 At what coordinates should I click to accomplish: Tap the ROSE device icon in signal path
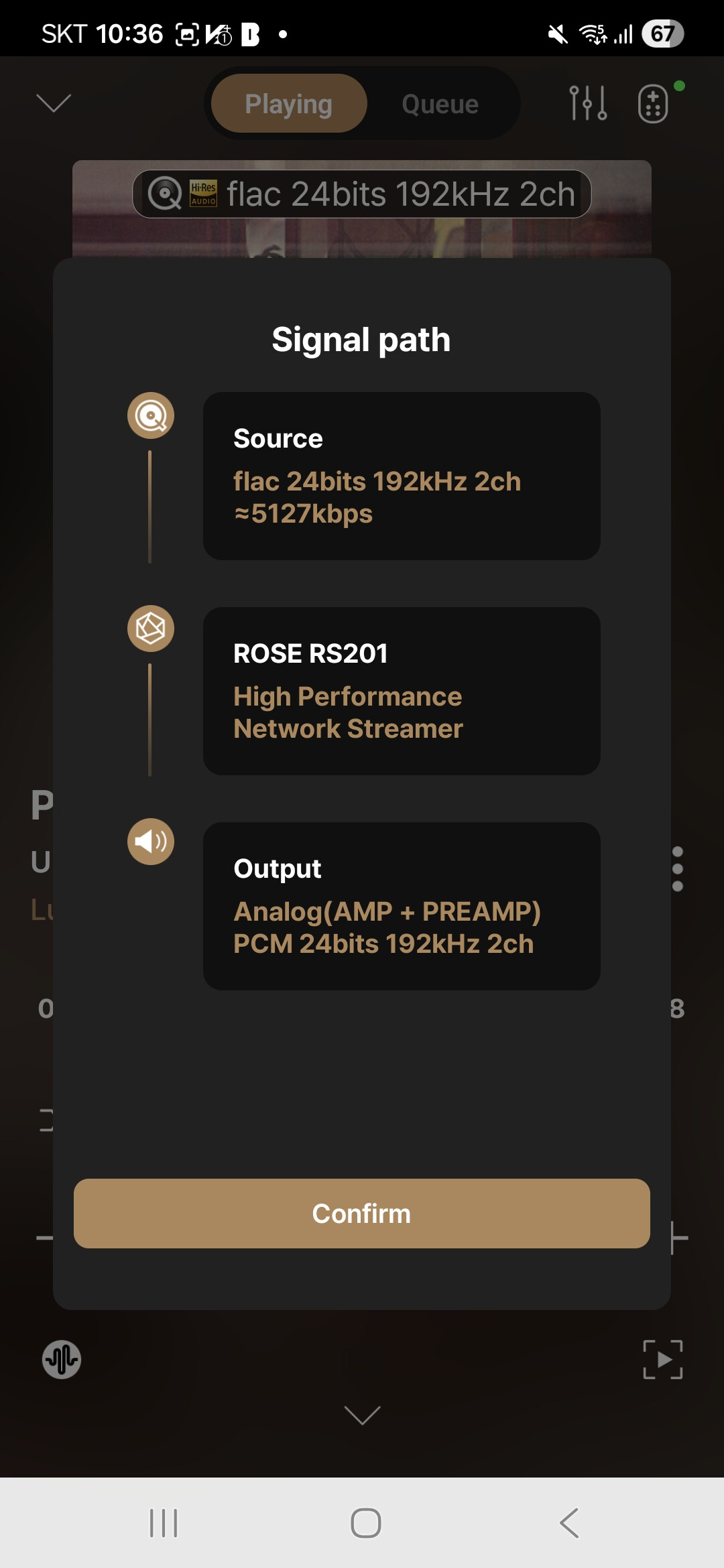click(x=151, y=629)
